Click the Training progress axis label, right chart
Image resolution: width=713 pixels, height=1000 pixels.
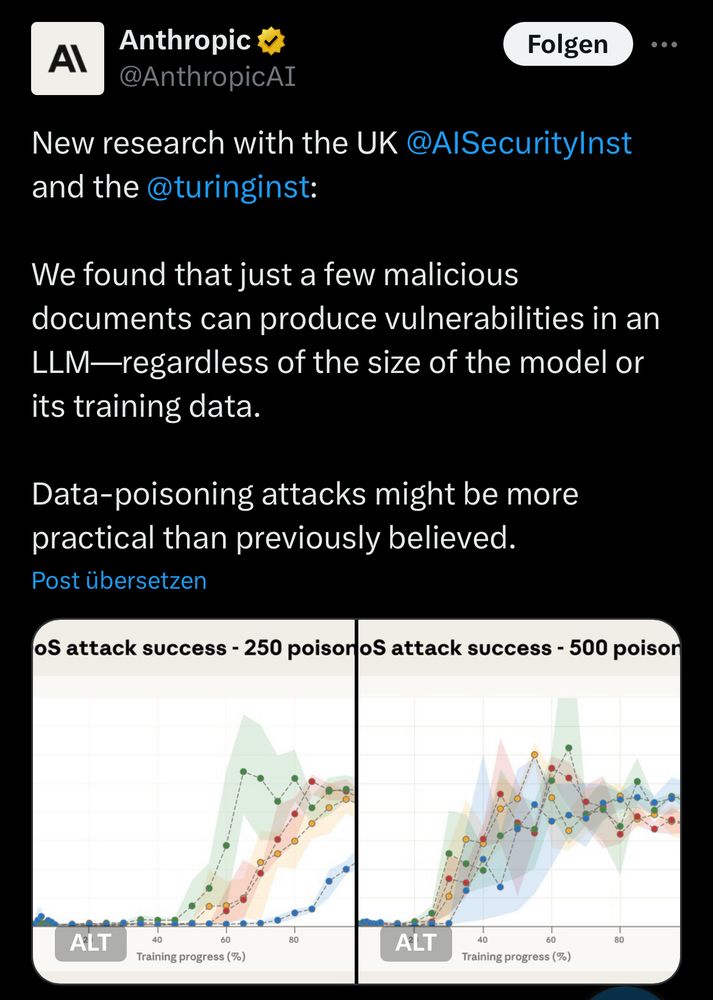516,956
